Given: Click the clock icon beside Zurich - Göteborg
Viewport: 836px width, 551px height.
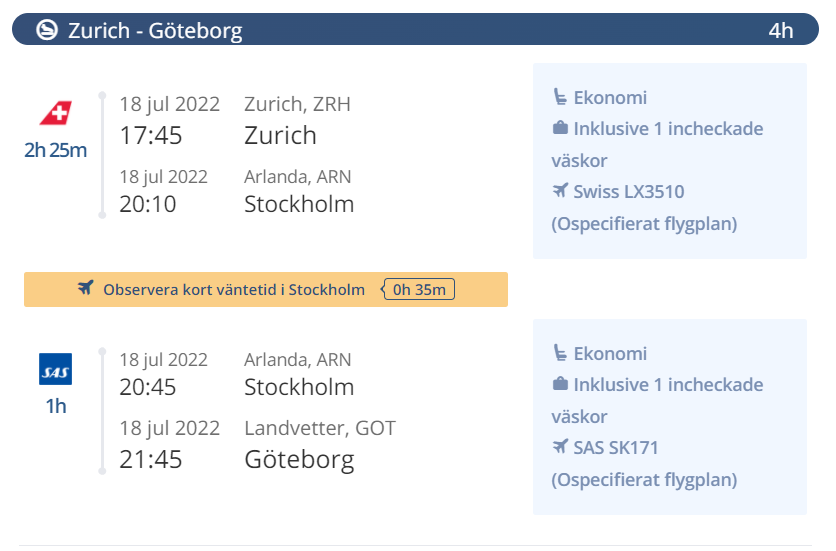Looking at the screenshot, I should tap(47, 31).
